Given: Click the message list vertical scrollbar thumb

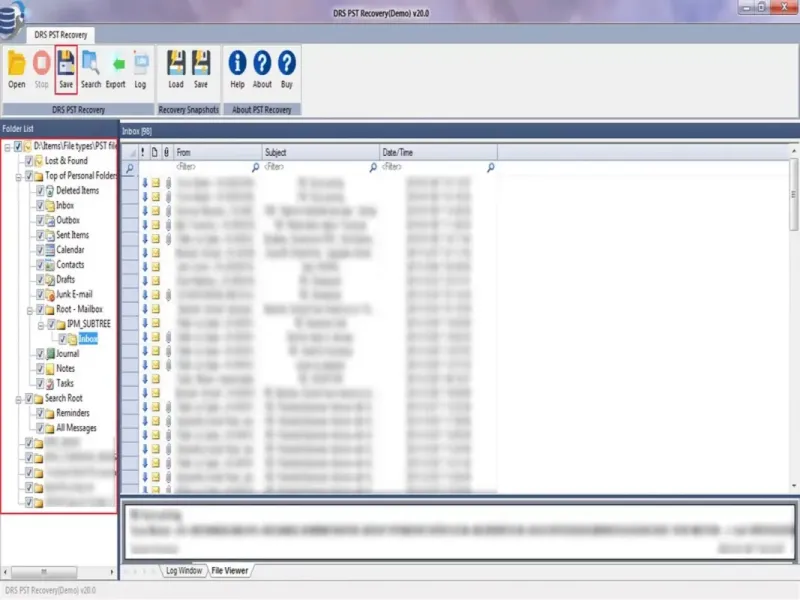Looking at the screenshot, I should 794,194.
